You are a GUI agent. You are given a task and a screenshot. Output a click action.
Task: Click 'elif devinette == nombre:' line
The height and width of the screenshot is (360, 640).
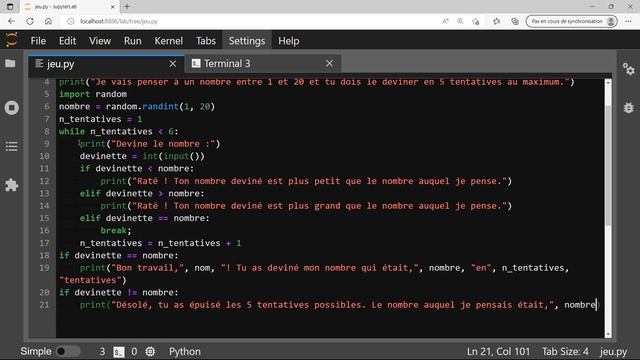click(144, 218)
